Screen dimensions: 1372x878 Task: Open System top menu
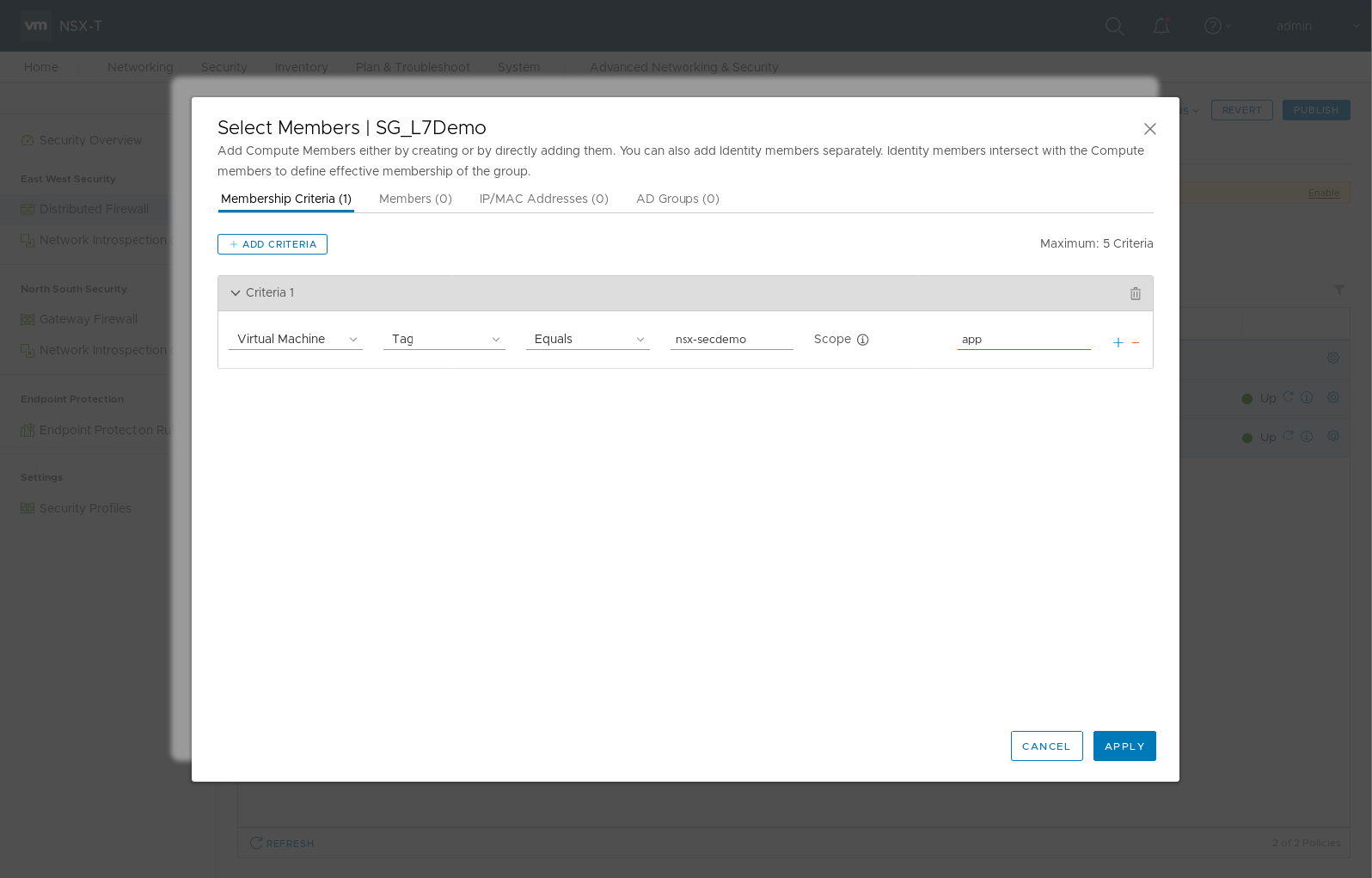519,67
